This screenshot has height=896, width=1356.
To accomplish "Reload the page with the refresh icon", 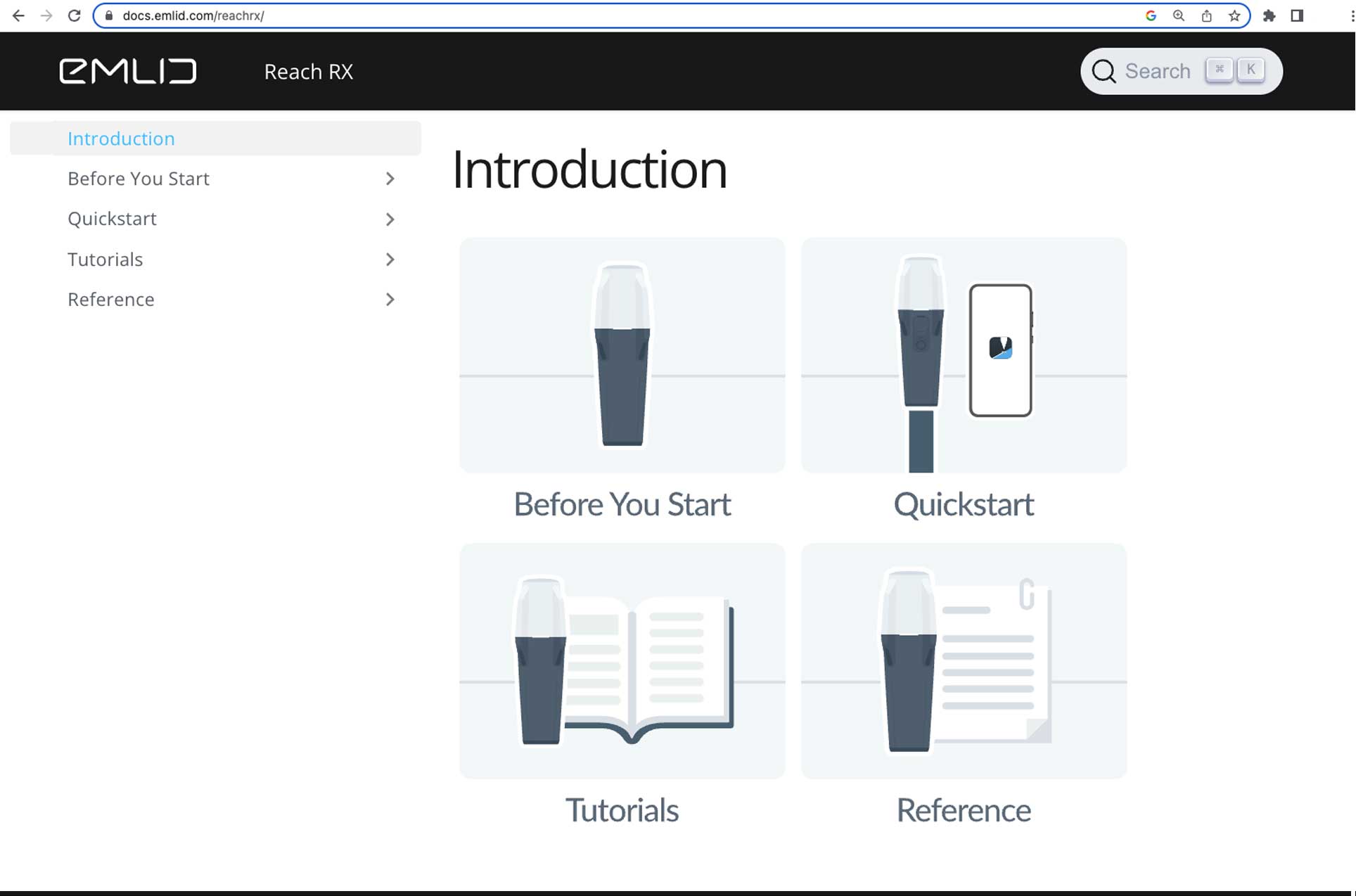I will pos(74,15).
